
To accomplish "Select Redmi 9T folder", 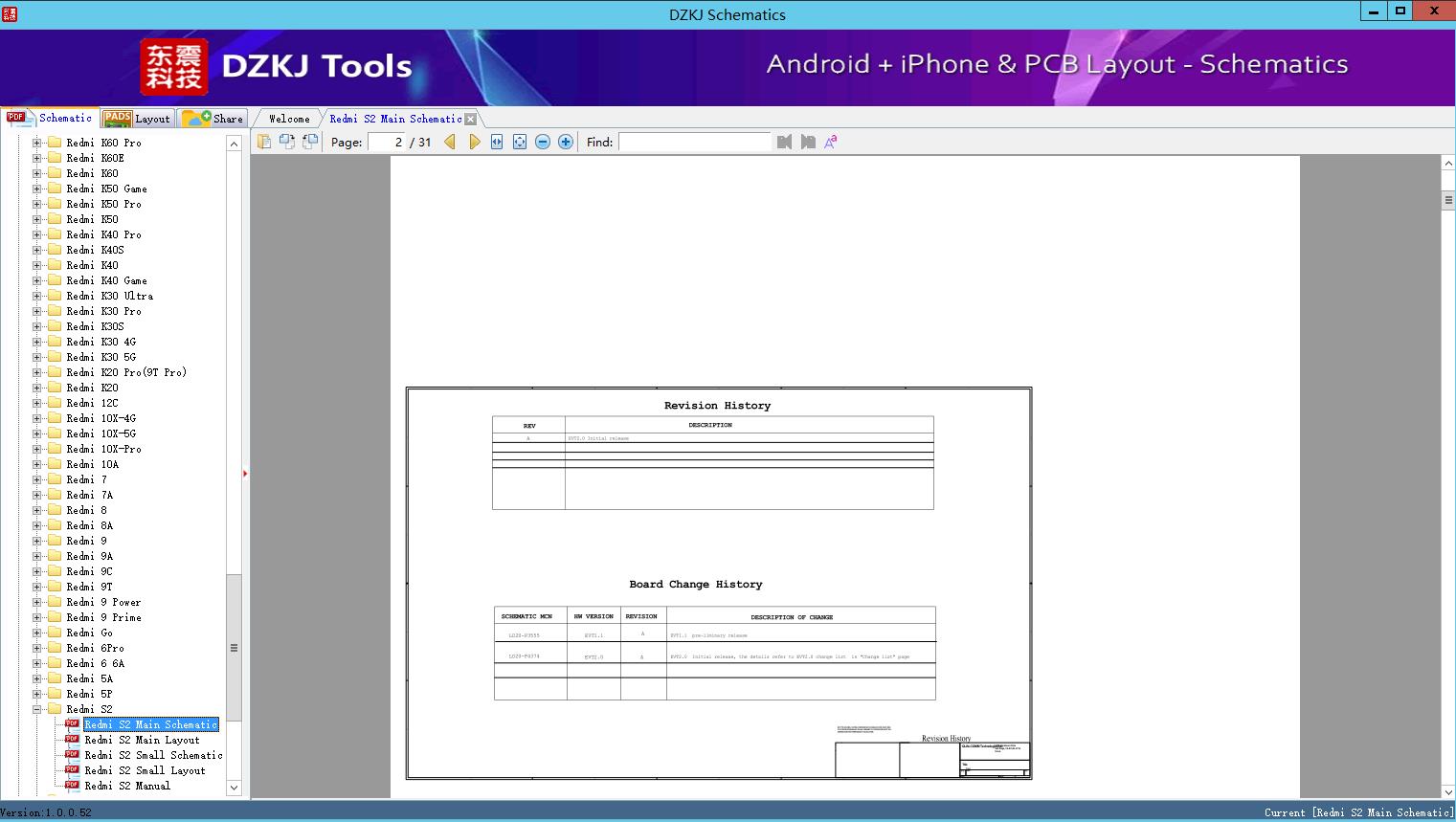I will [89, 587].
